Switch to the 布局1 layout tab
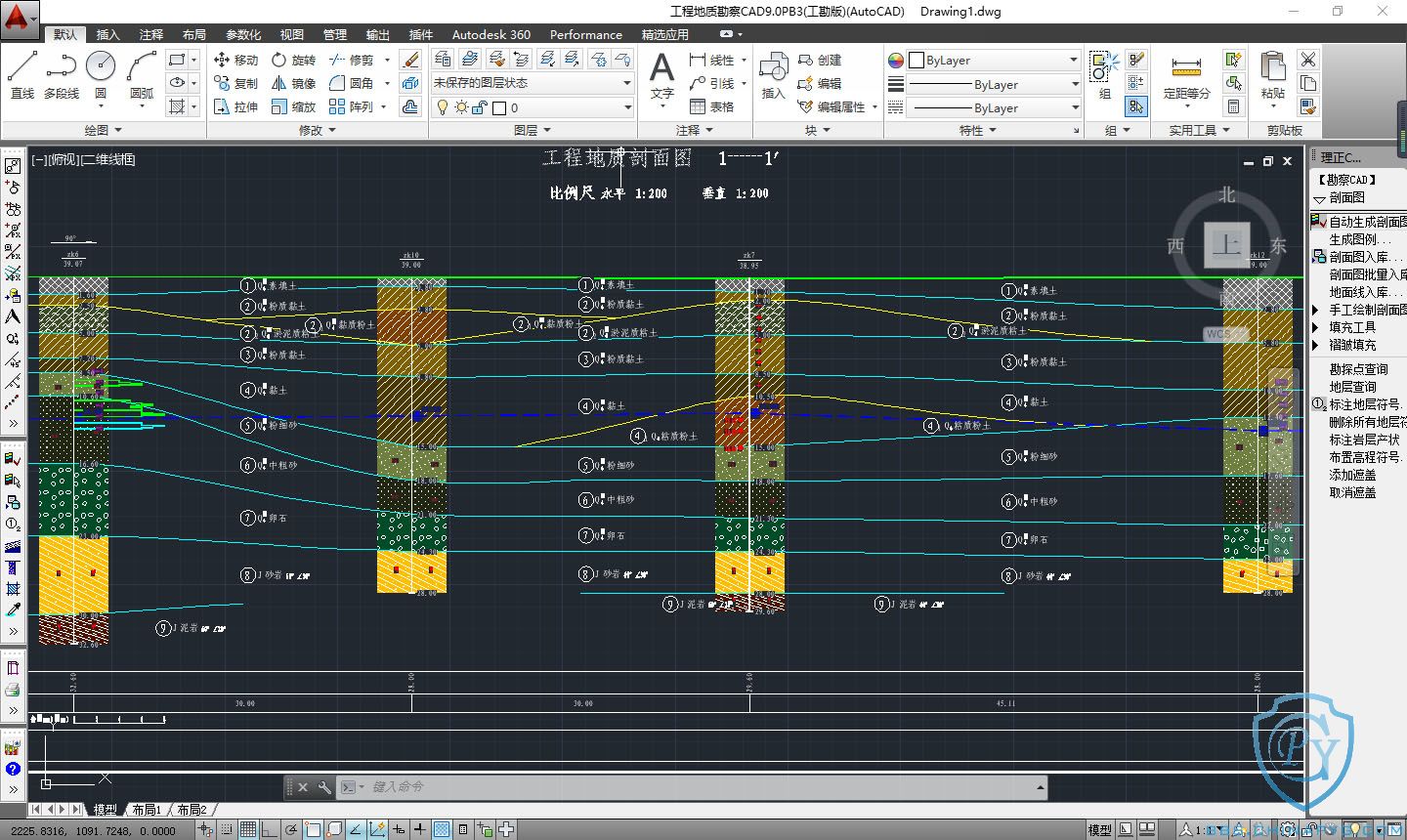1407x840 pixels. [147, 810]
